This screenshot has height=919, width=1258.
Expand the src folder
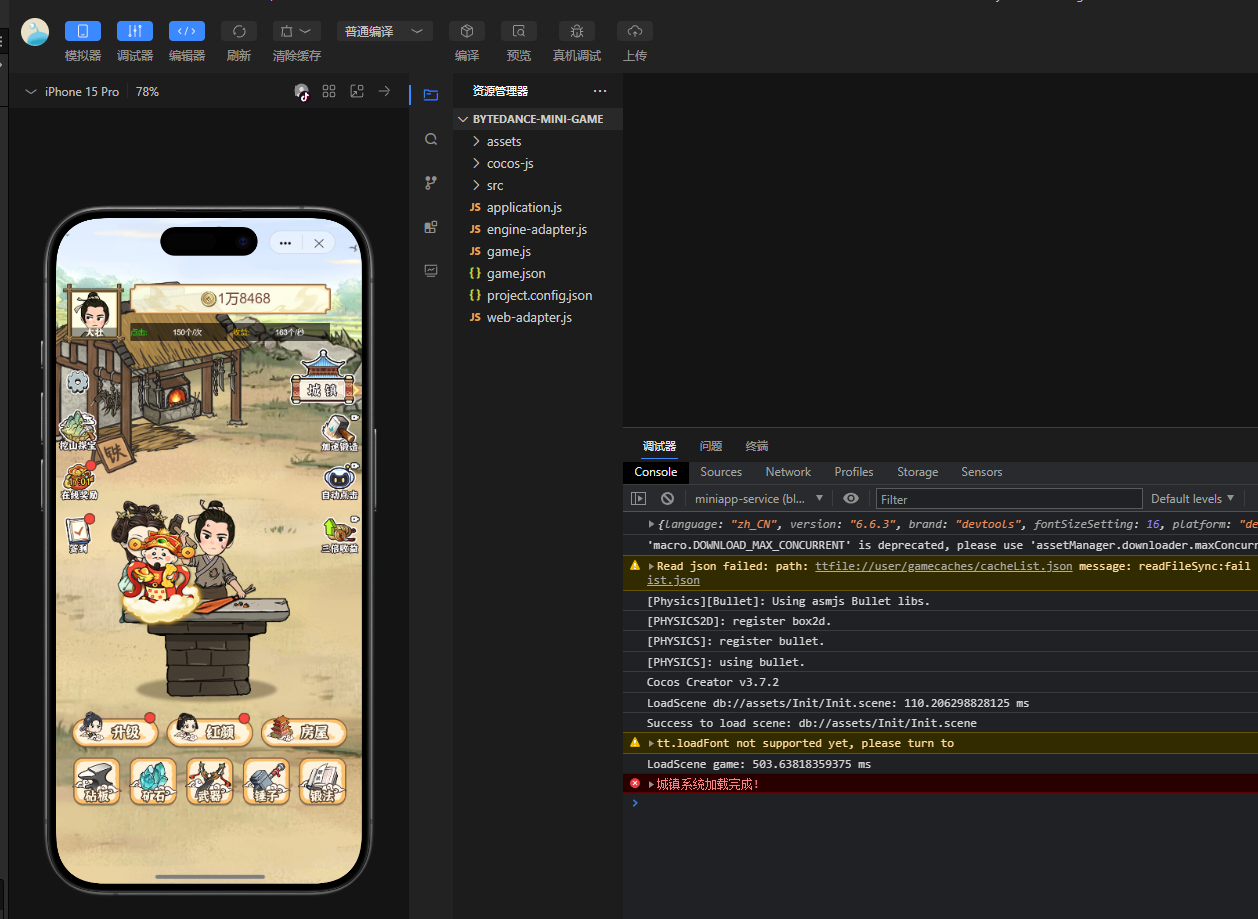click(538, 185)
